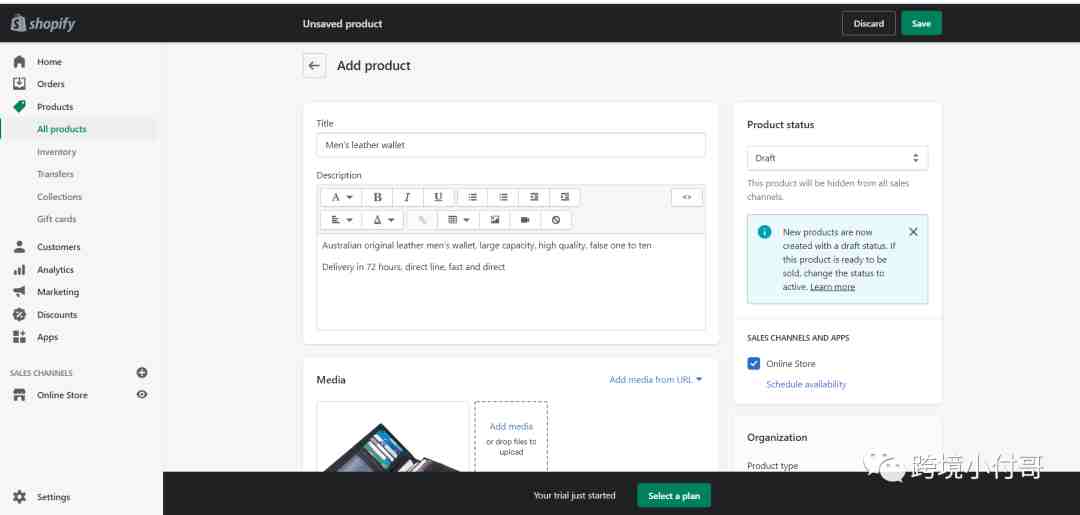View Online Store via eye icon
This screenshot has height=515, width=1080.
point(142,395)
